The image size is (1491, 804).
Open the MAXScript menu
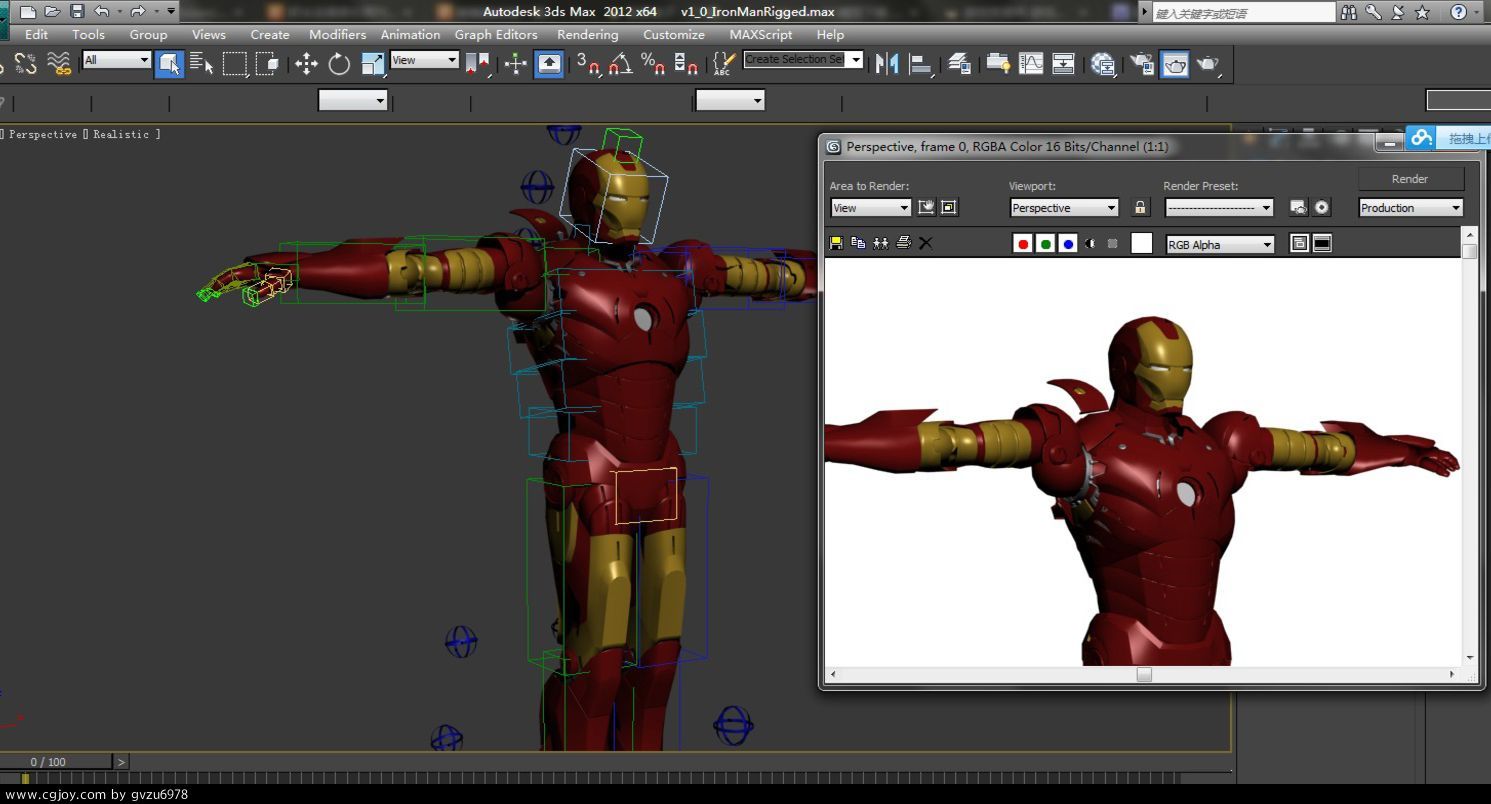(x=761, y=34)
